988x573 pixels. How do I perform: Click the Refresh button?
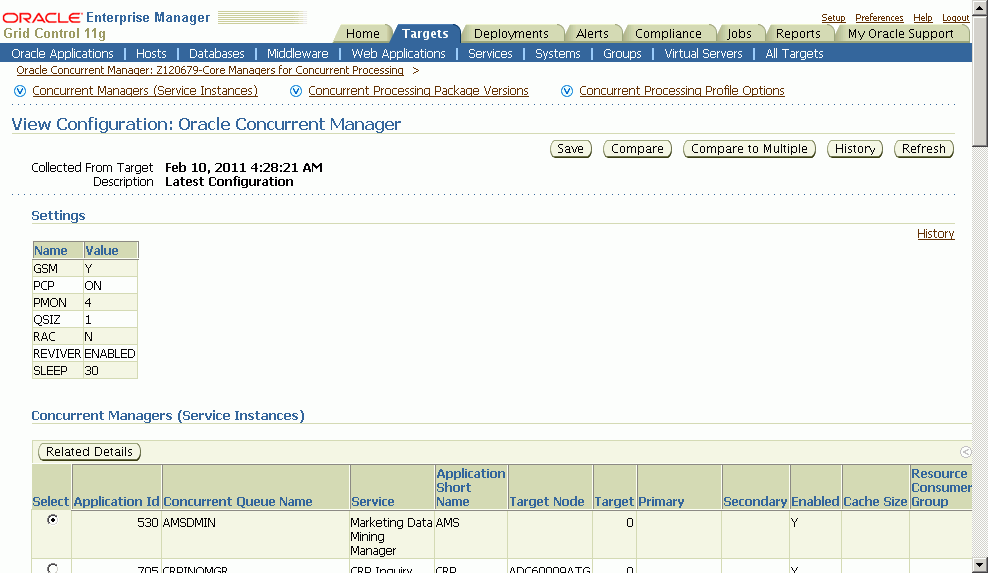point(924,149)
